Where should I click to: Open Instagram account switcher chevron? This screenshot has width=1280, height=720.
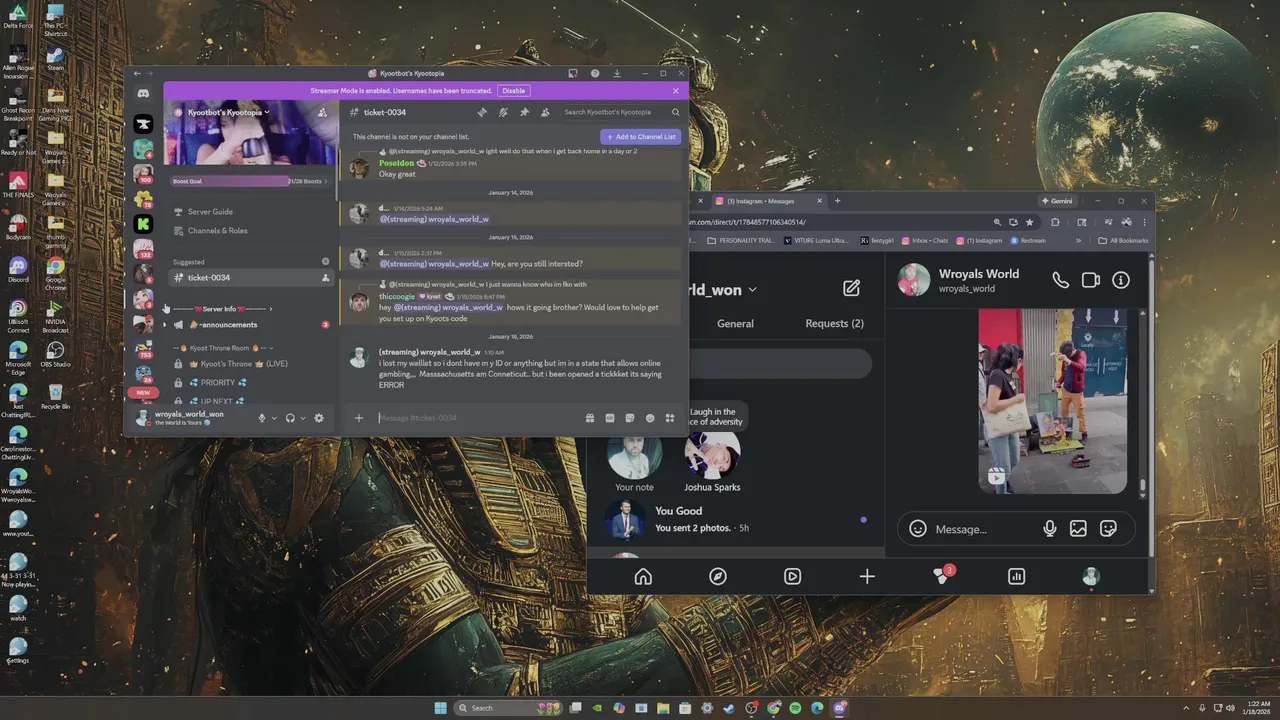coord(753,290)
